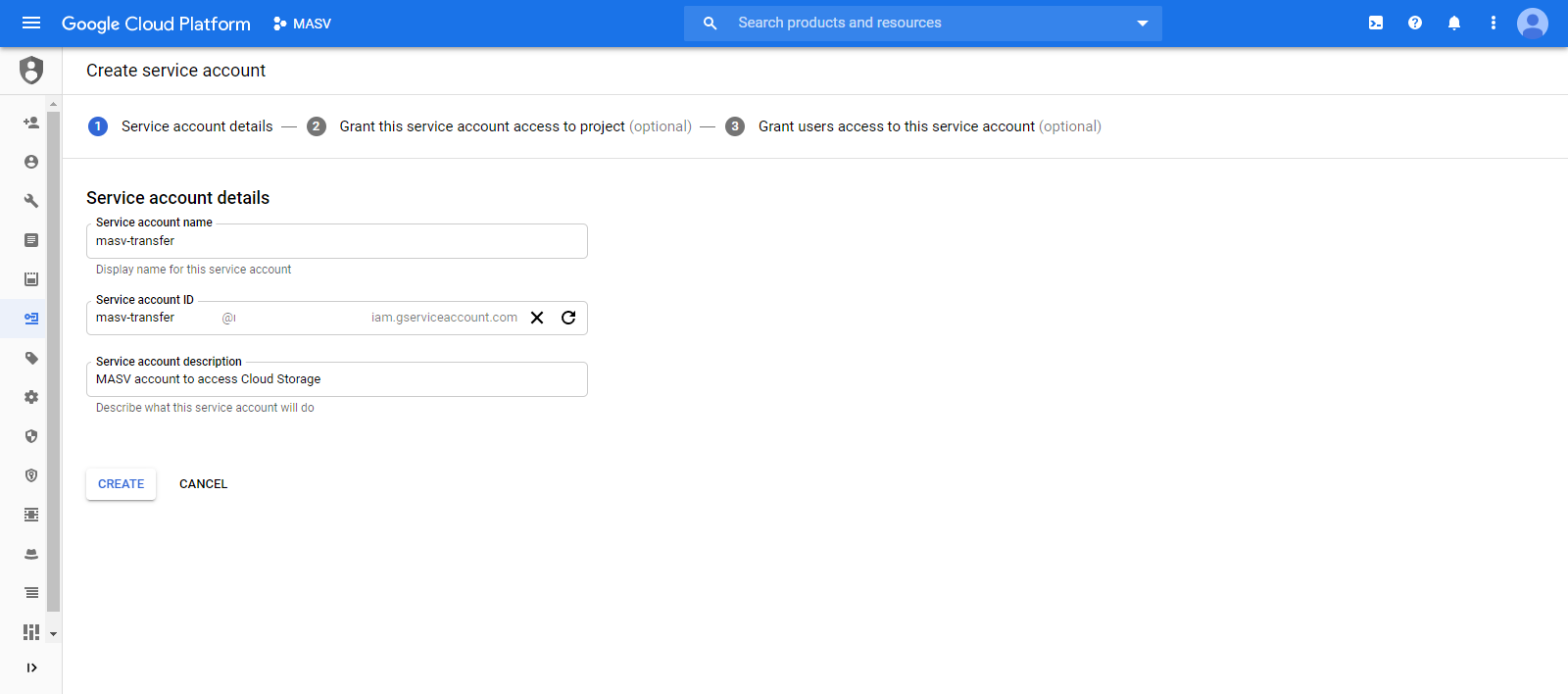1568x694 pixels.
Task: Open IAM add-person sidebar icon
Action: pos(31,123)
